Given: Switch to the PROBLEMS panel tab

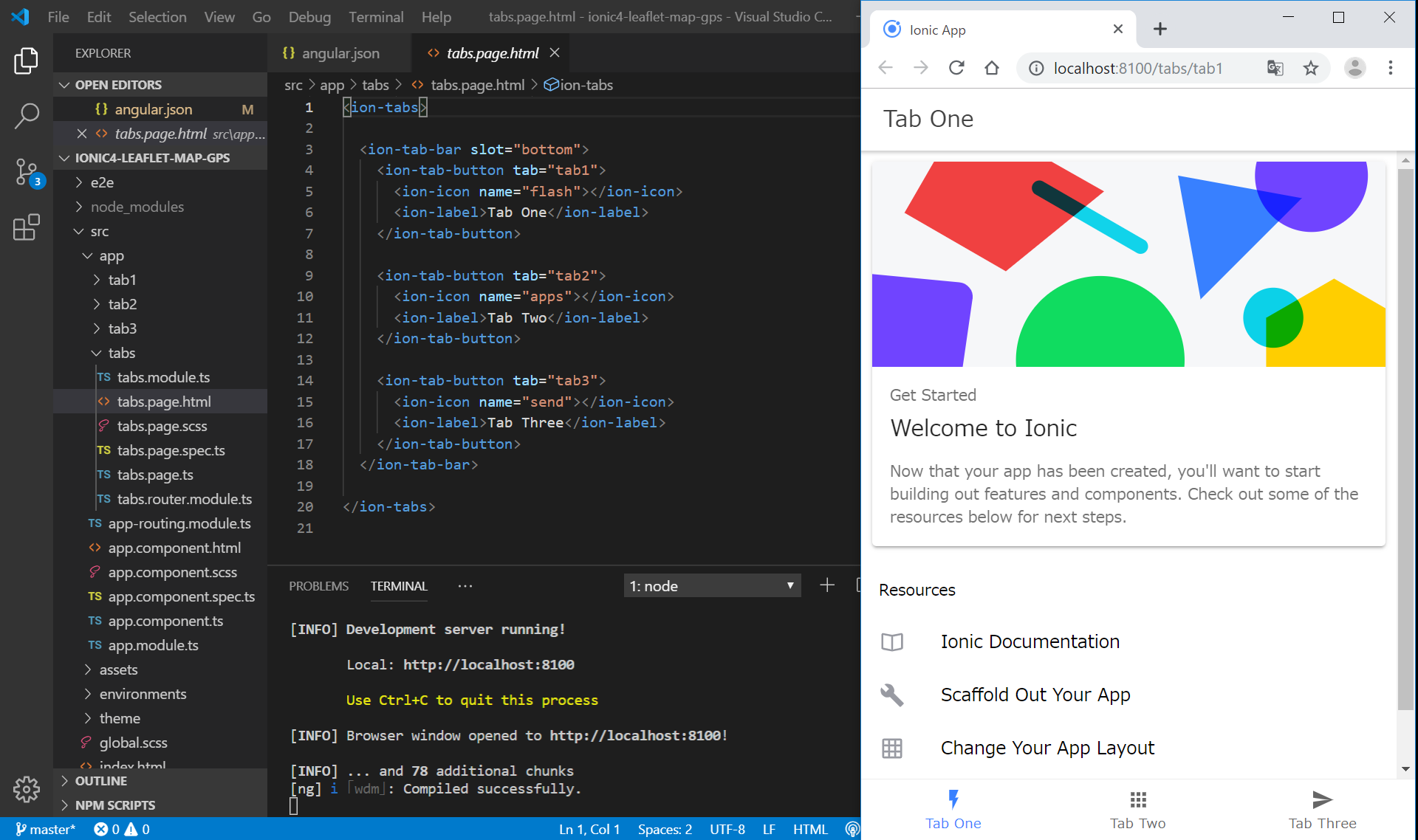Looking at the screenshot, I should [x=318, y=586].
